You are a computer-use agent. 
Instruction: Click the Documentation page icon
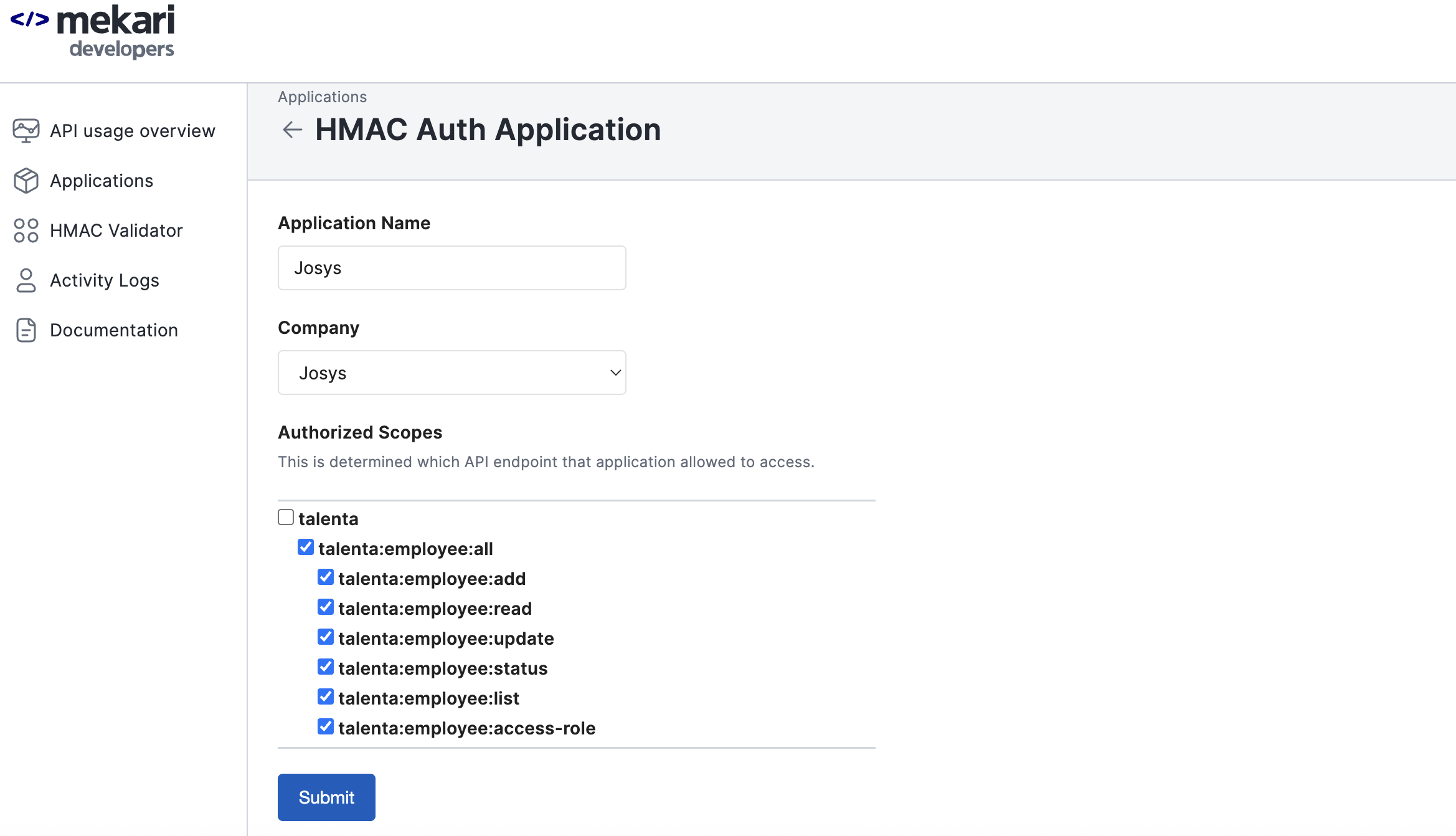click(26, 330)
